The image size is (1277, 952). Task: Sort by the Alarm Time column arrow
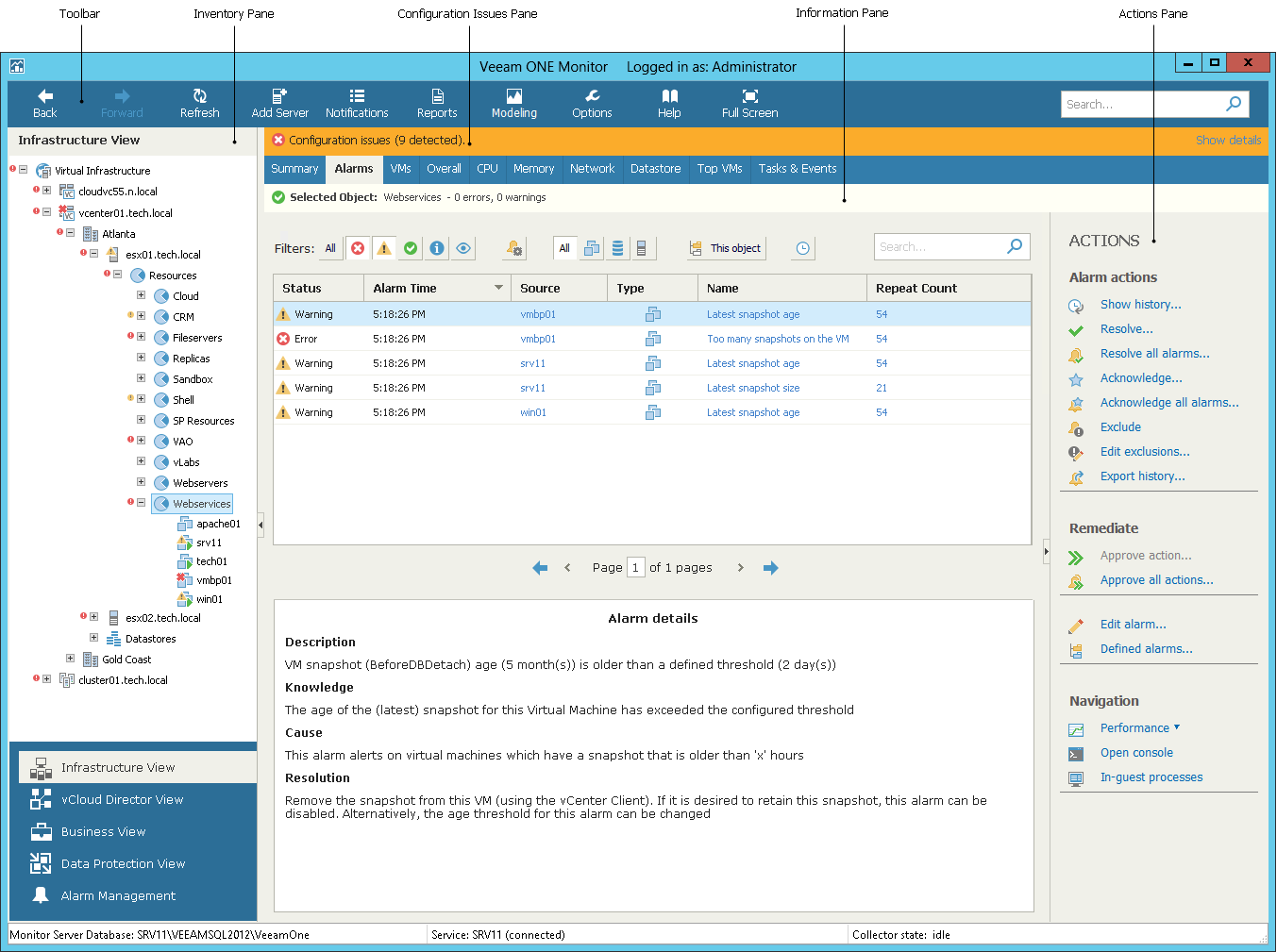coord(498,288)
